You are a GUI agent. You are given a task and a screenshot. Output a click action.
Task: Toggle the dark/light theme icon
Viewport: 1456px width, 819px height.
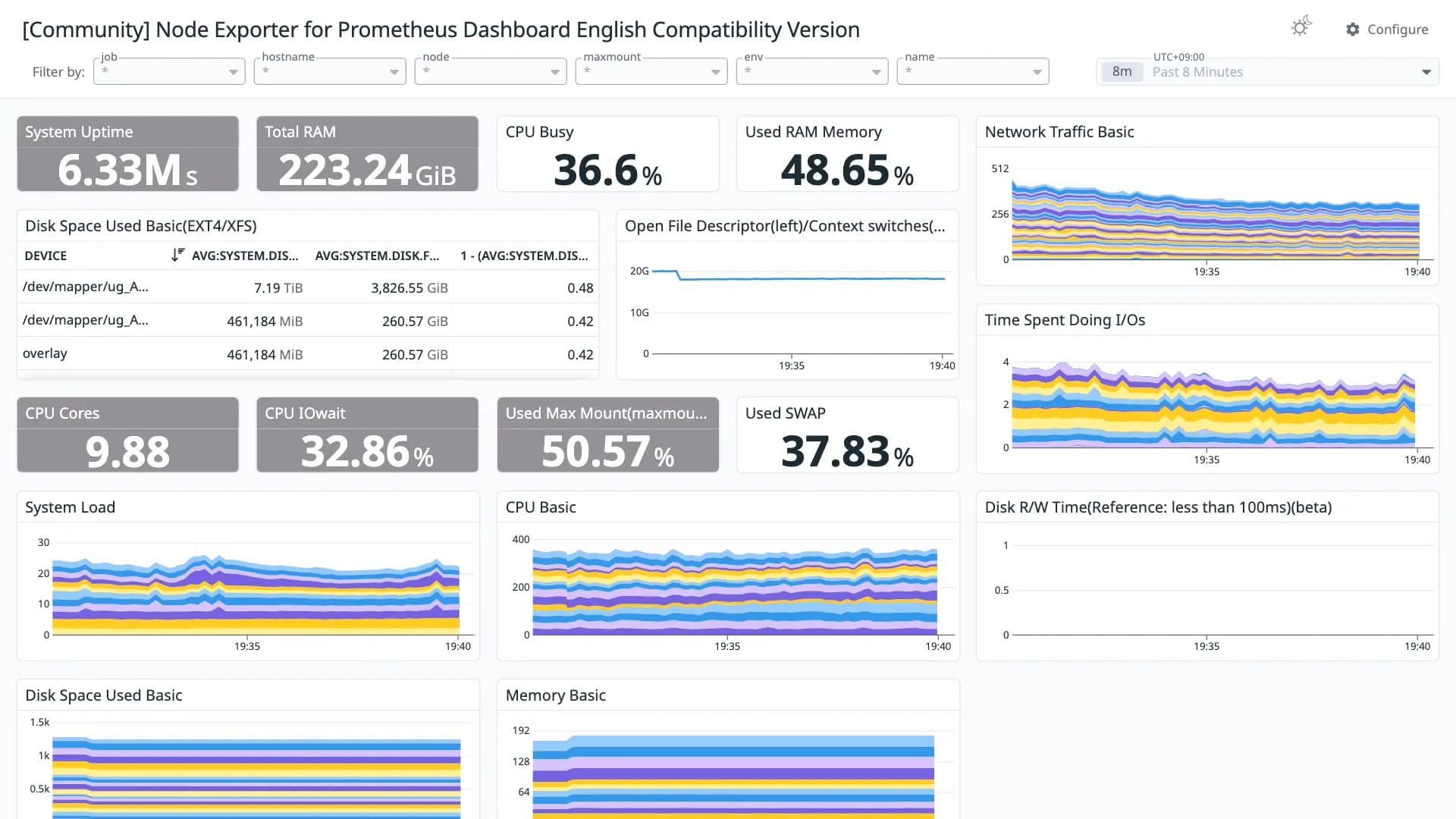pyautogui.click(x=1301, y=27)
